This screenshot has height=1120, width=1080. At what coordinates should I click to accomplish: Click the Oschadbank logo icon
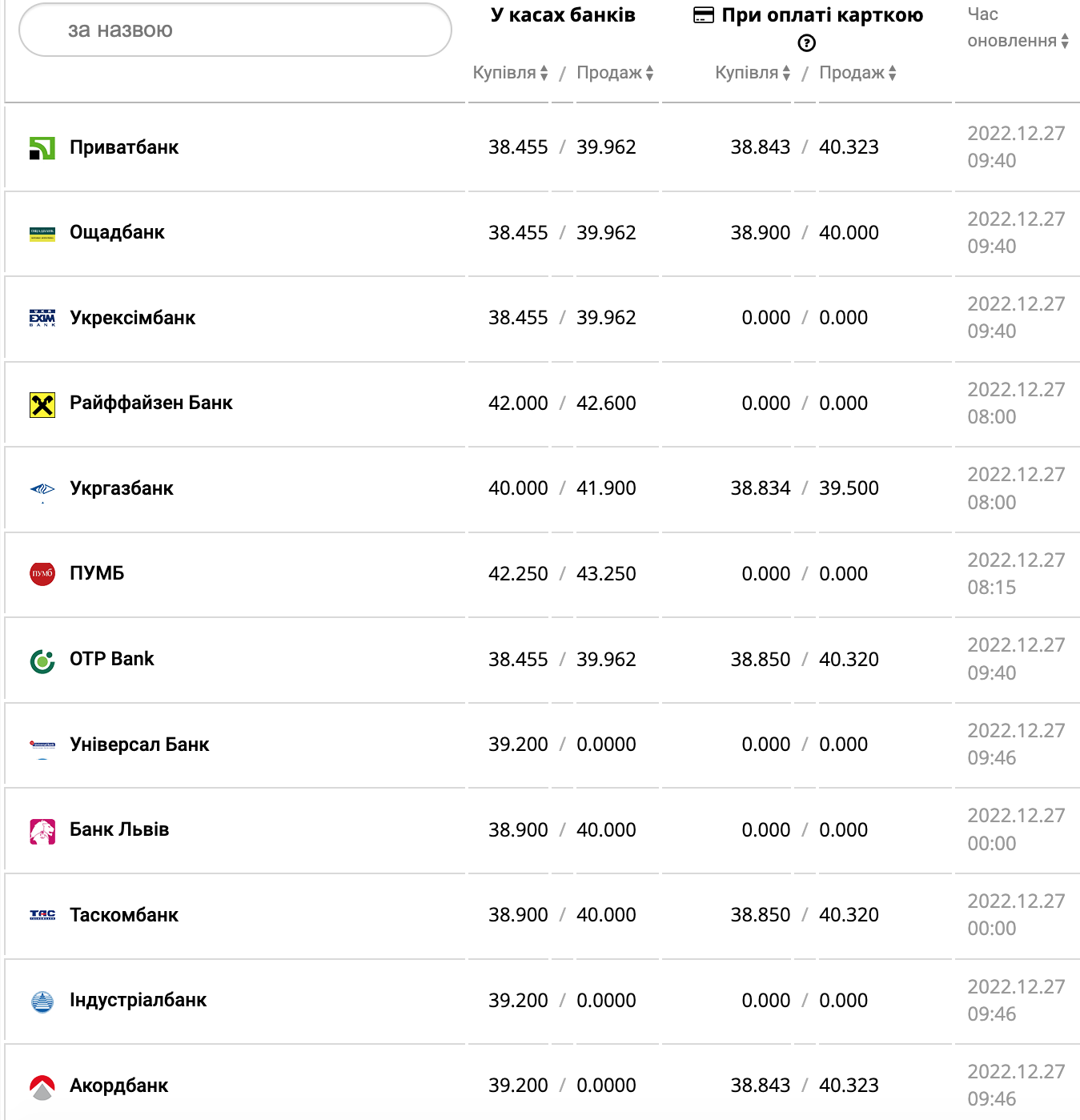point(42,234)
